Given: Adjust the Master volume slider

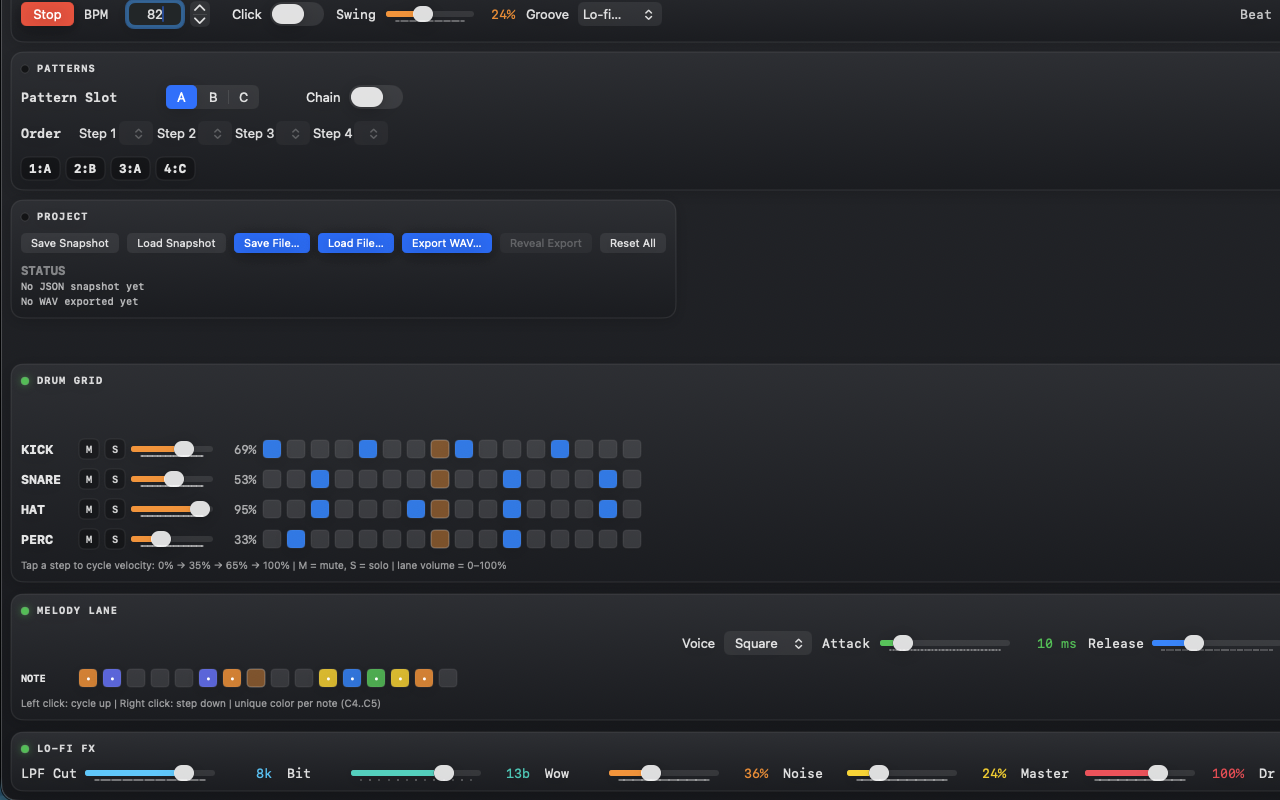Looking at the screenshot, I should (x=1140, y=773).
